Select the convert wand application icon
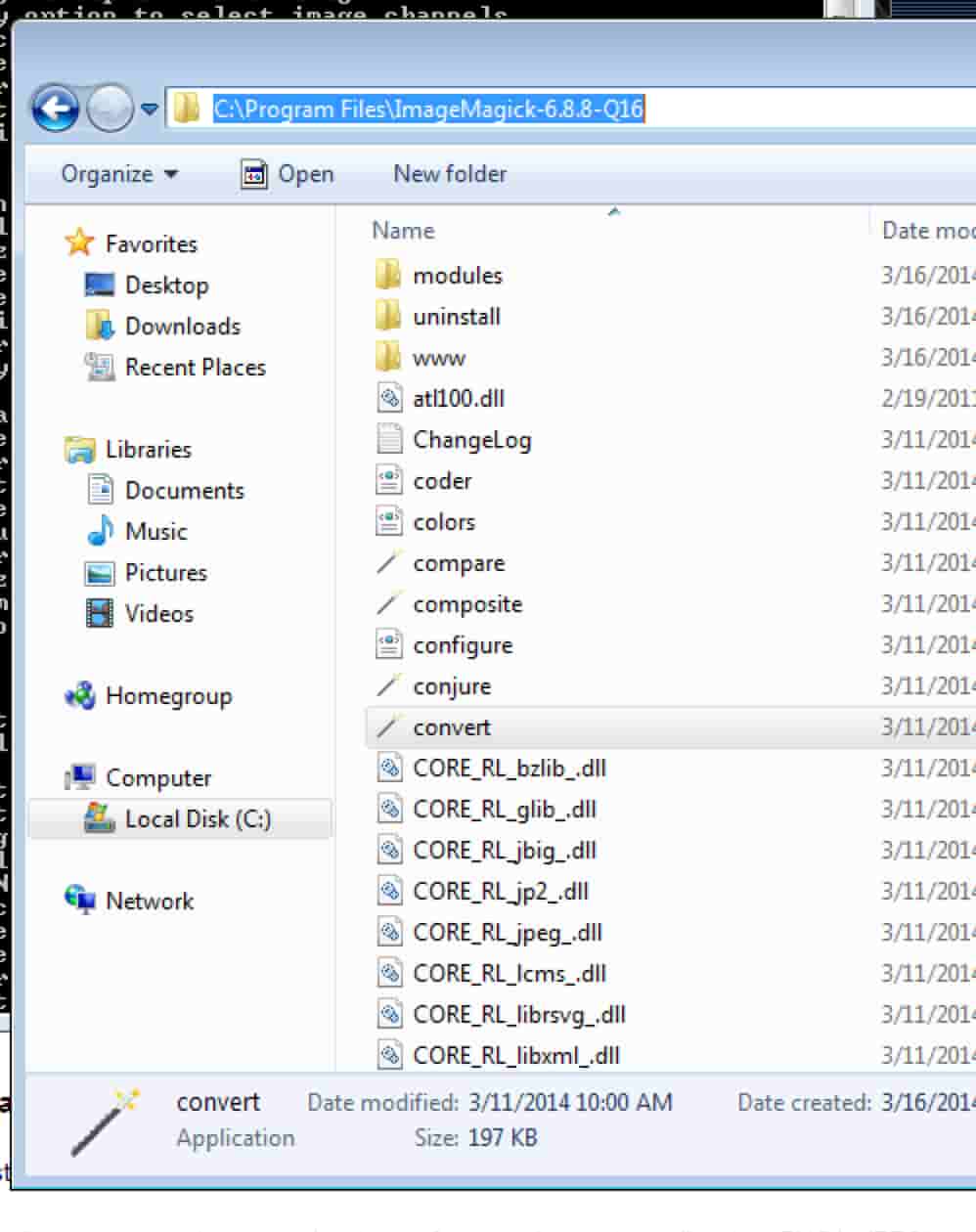Viewport: 976px width, 1232px height. [x=389, y=727]
